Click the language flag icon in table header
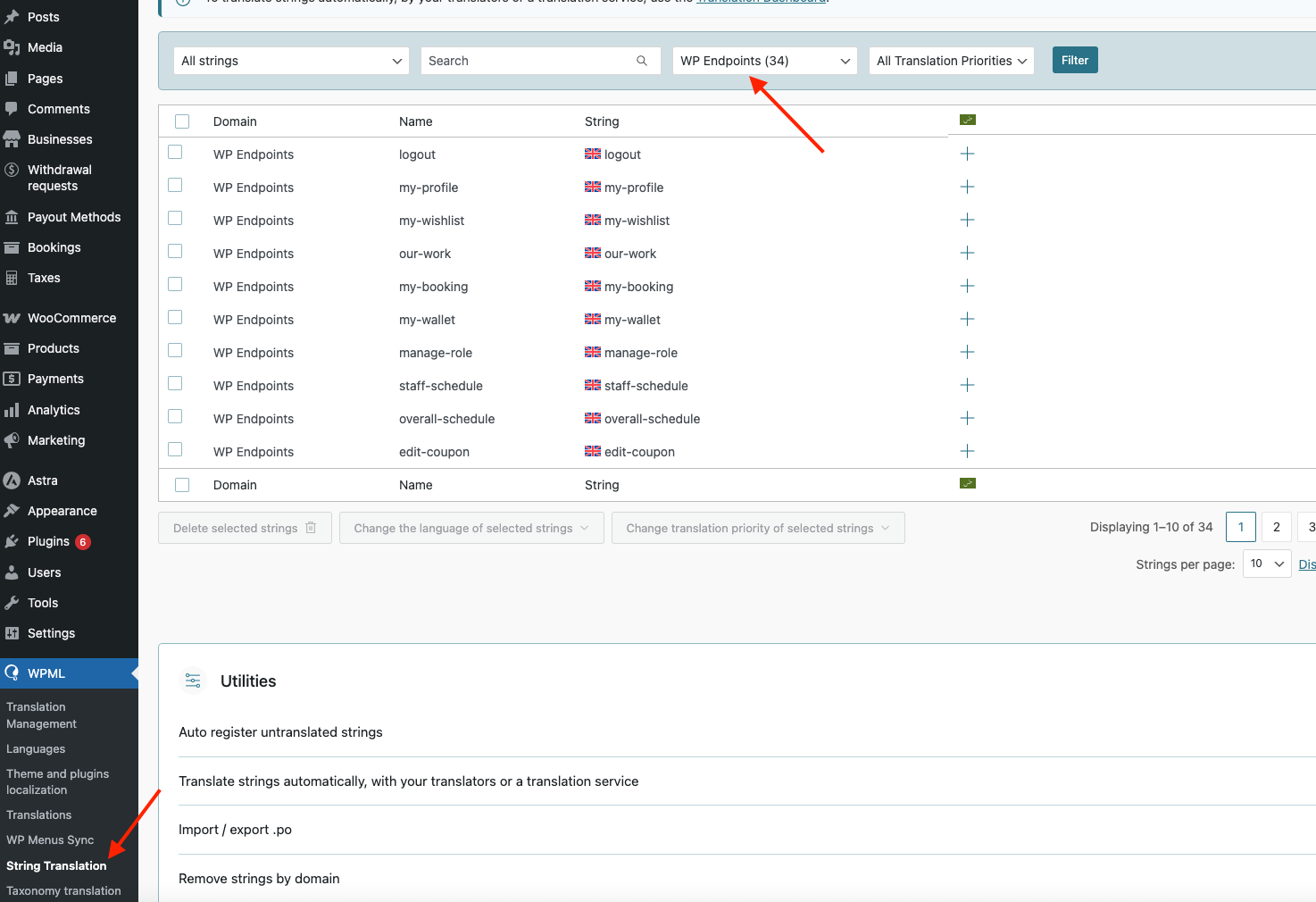This screenshot has height=902, width=1316. (x=968, y=120)
